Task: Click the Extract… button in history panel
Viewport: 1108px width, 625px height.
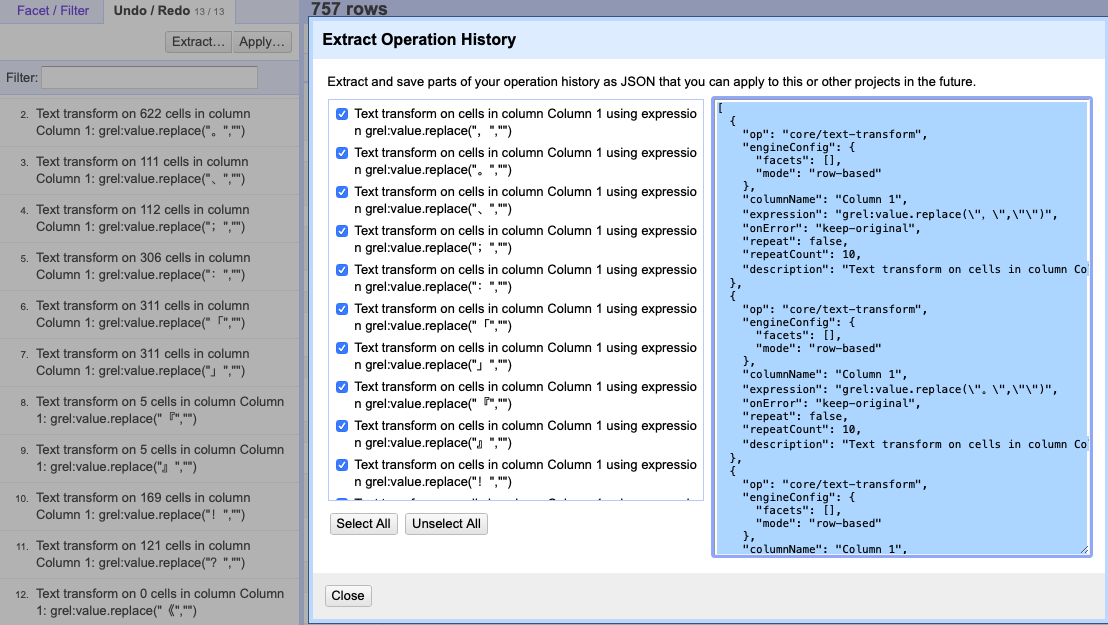Action: click(198, 42)
